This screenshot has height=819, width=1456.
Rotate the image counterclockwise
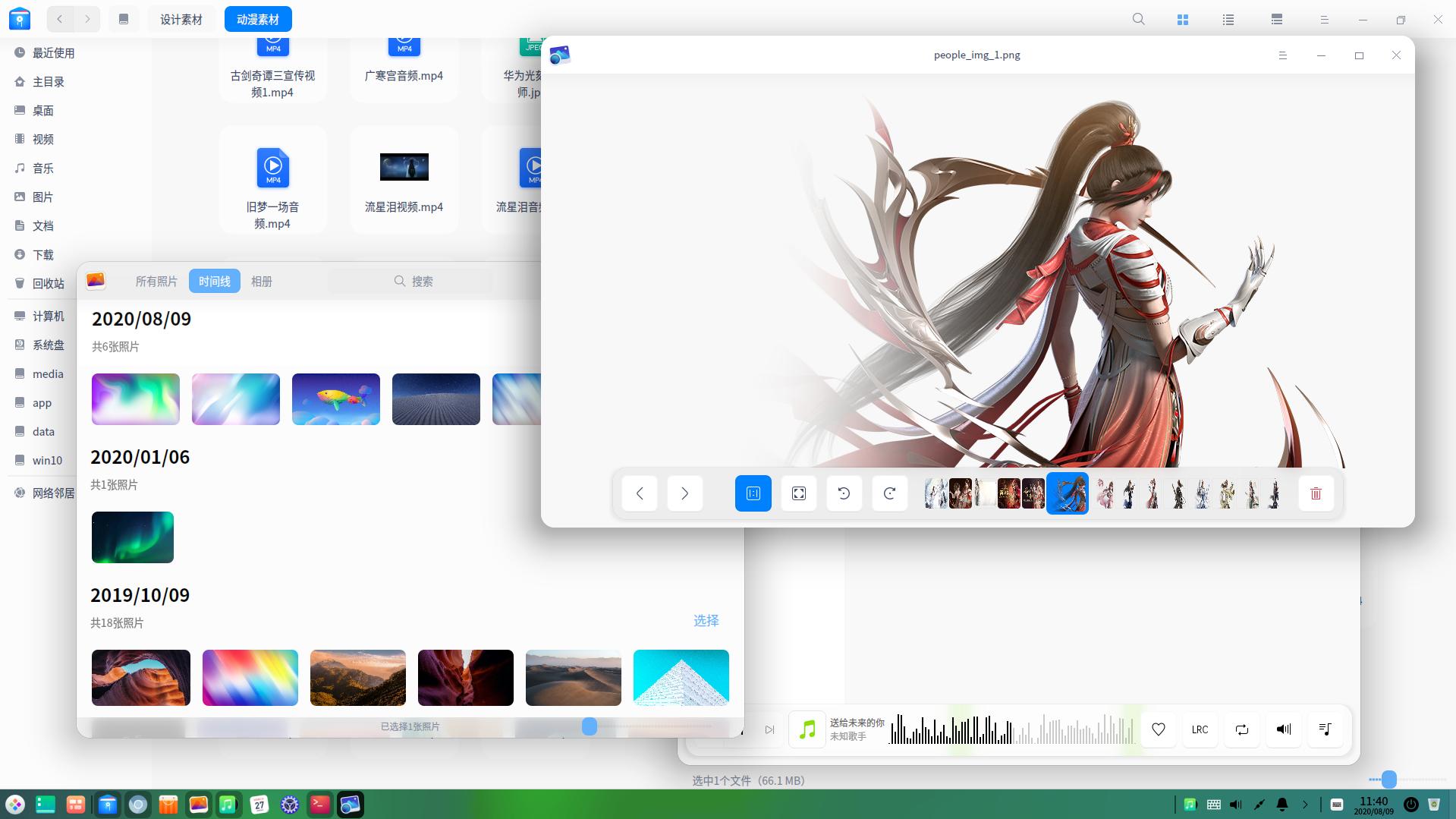point(844,493)
